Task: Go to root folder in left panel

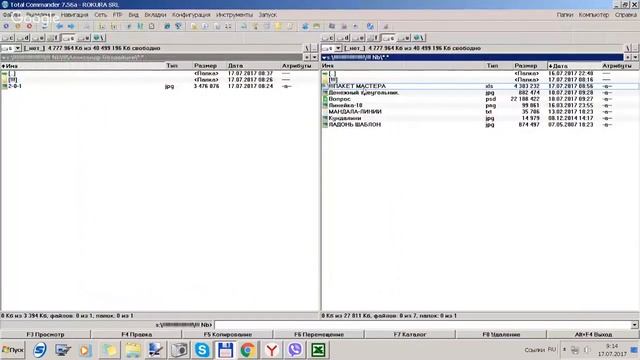Action: click(307, 48)
